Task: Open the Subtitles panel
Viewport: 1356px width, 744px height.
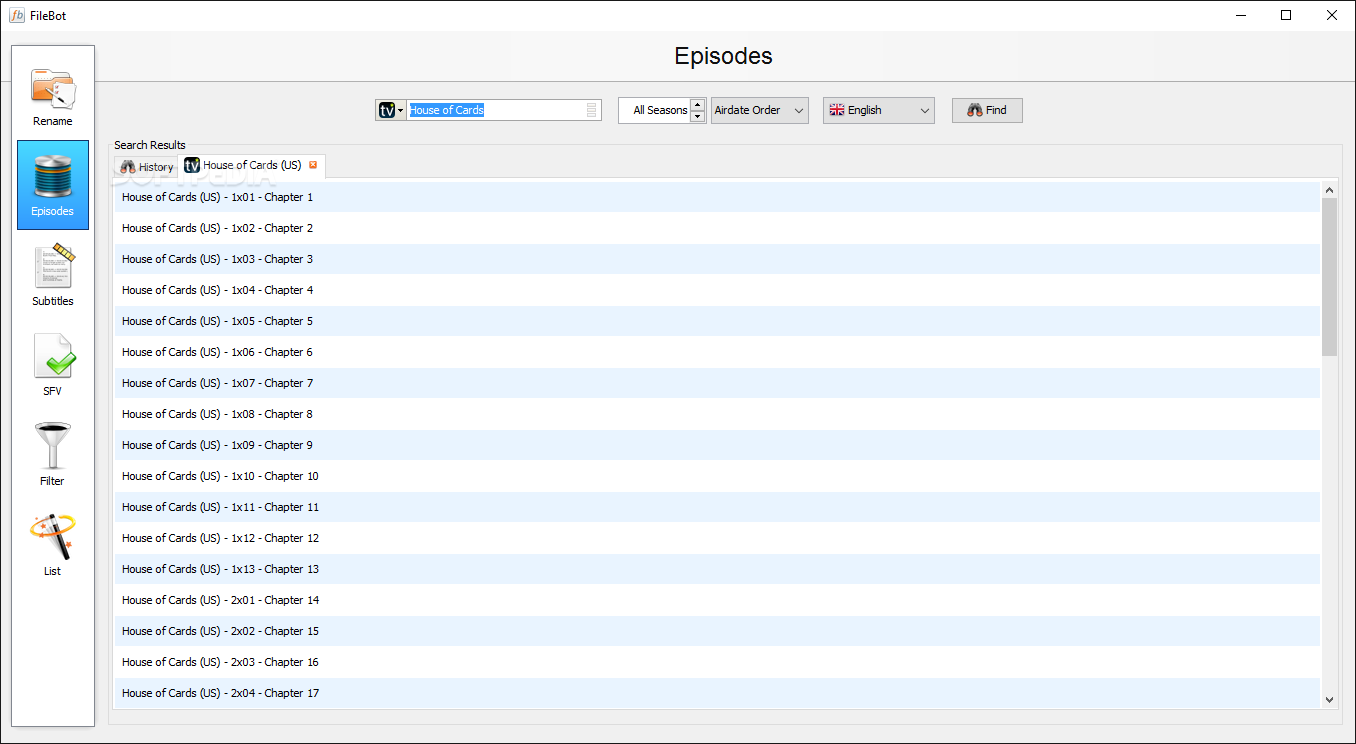Action: coord(53,276)
